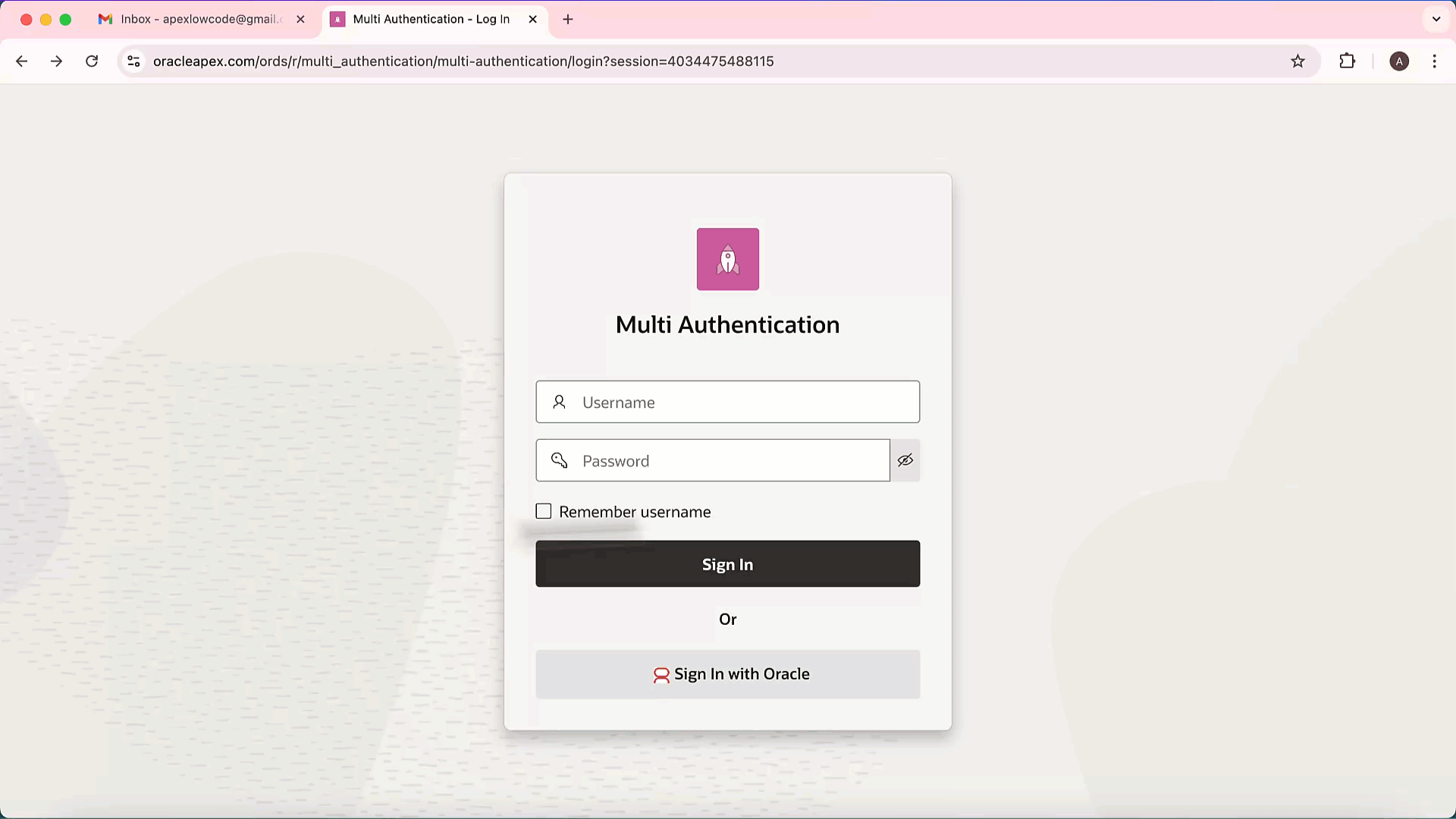Open new tab with plus icon
The width and height of the screenshot is (1456, 819).
(568, 20)
